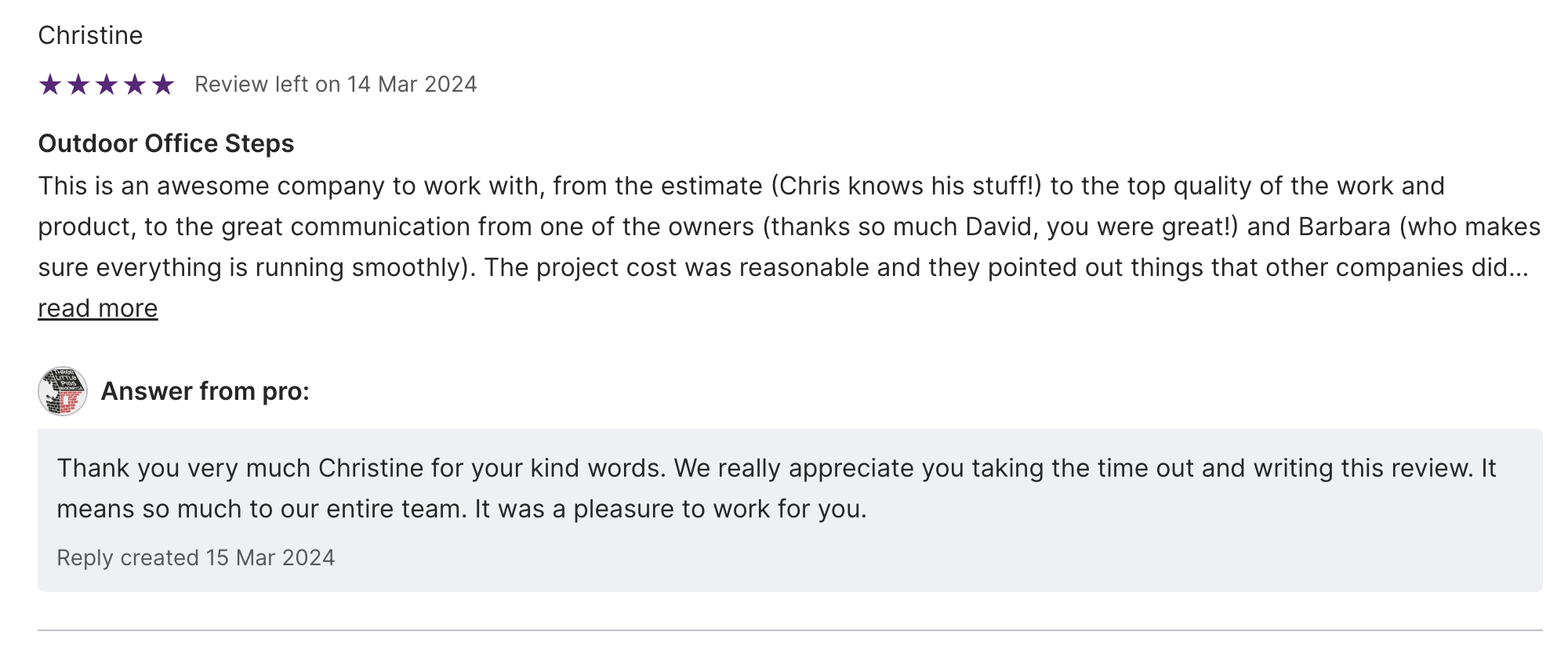Viewport: 1568px width, 646px height.
Task: Click the first rating star
Action: coord(50,84)
